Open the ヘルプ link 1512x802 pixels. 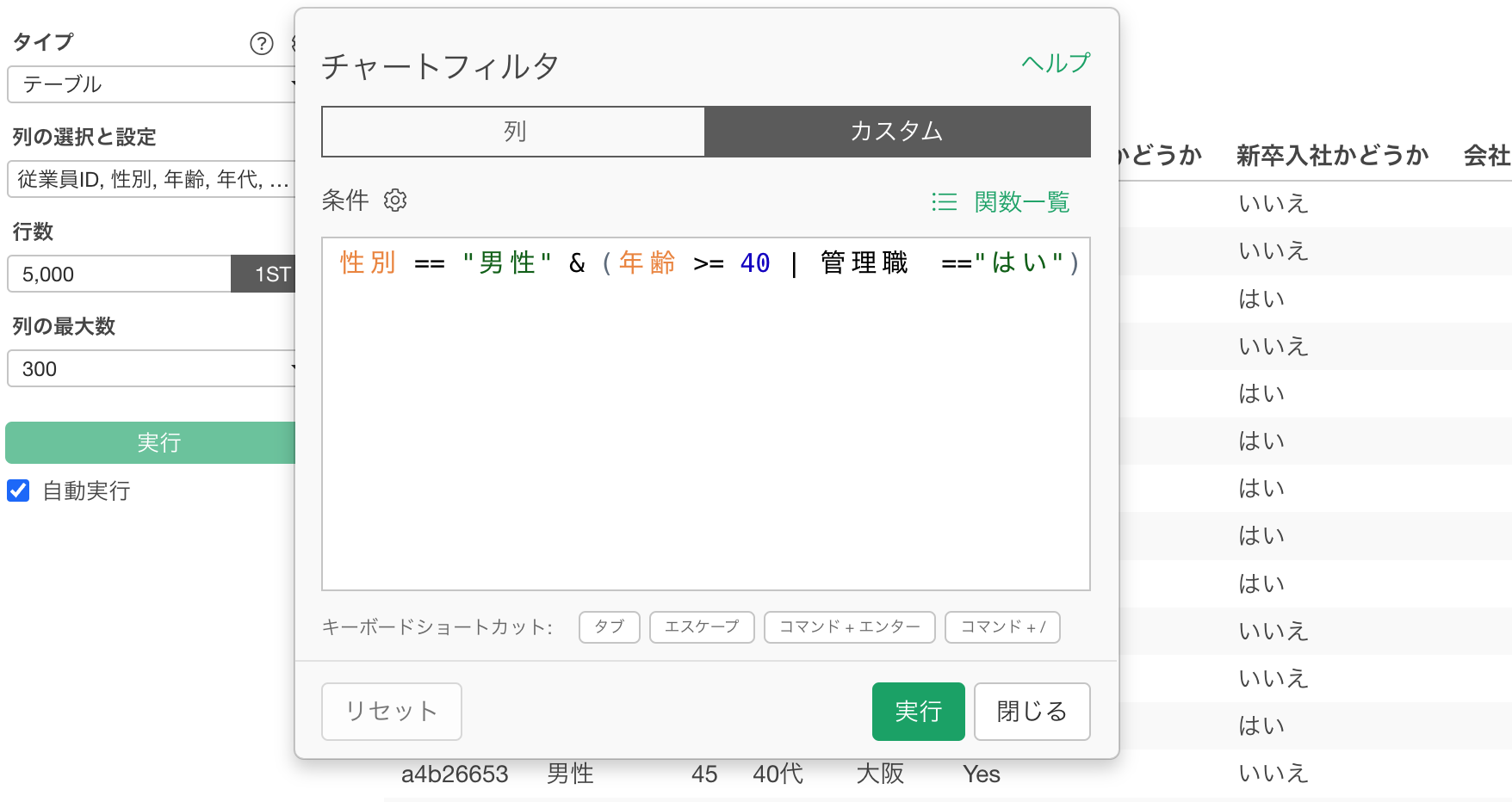pos(1056,63)
